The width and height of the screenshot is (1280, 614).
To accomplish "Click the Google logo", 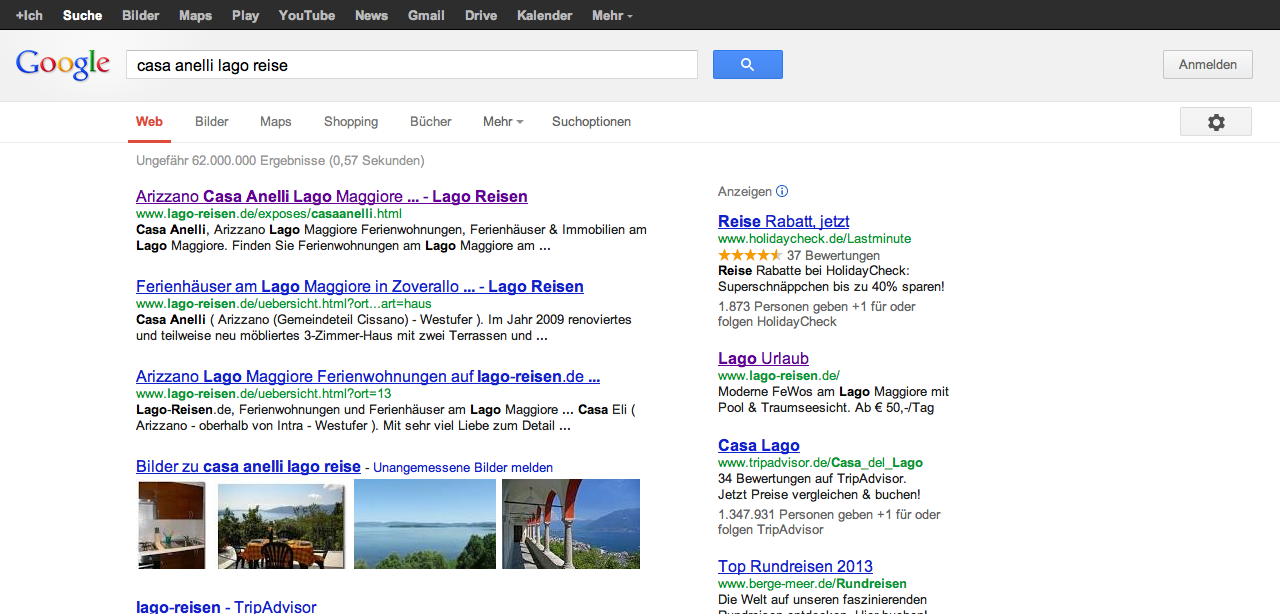I will (x=62, y=64).
